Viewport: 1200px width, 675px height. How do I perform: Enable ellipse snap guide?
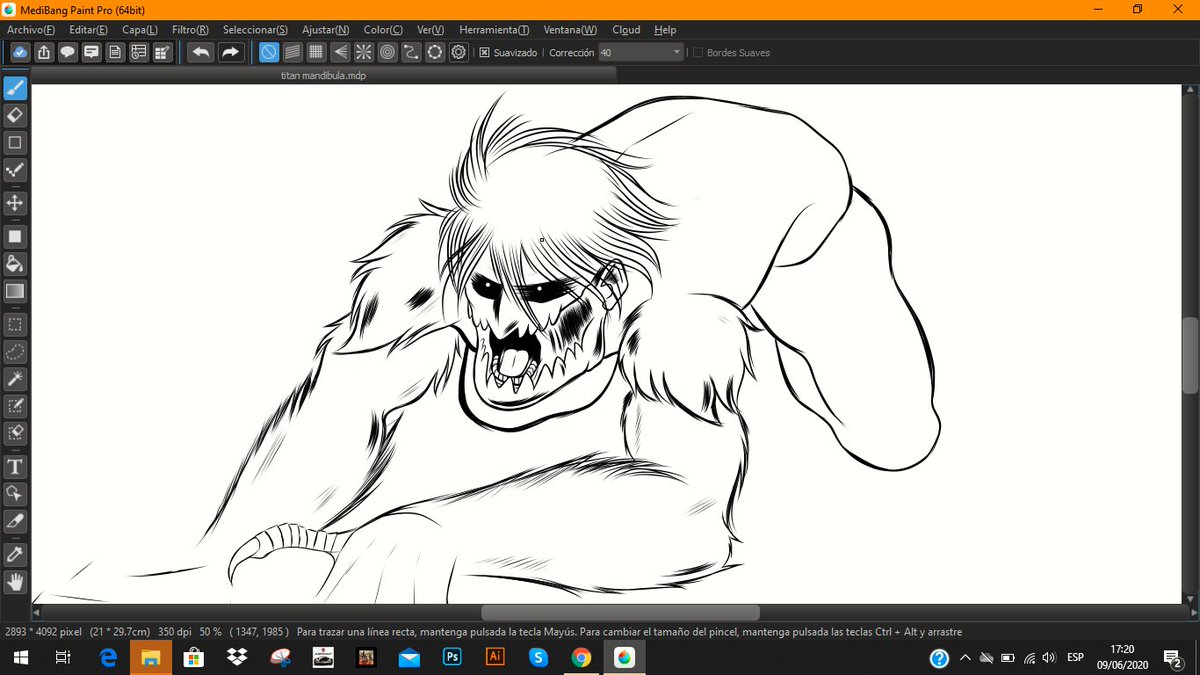(x=435, y=52)
